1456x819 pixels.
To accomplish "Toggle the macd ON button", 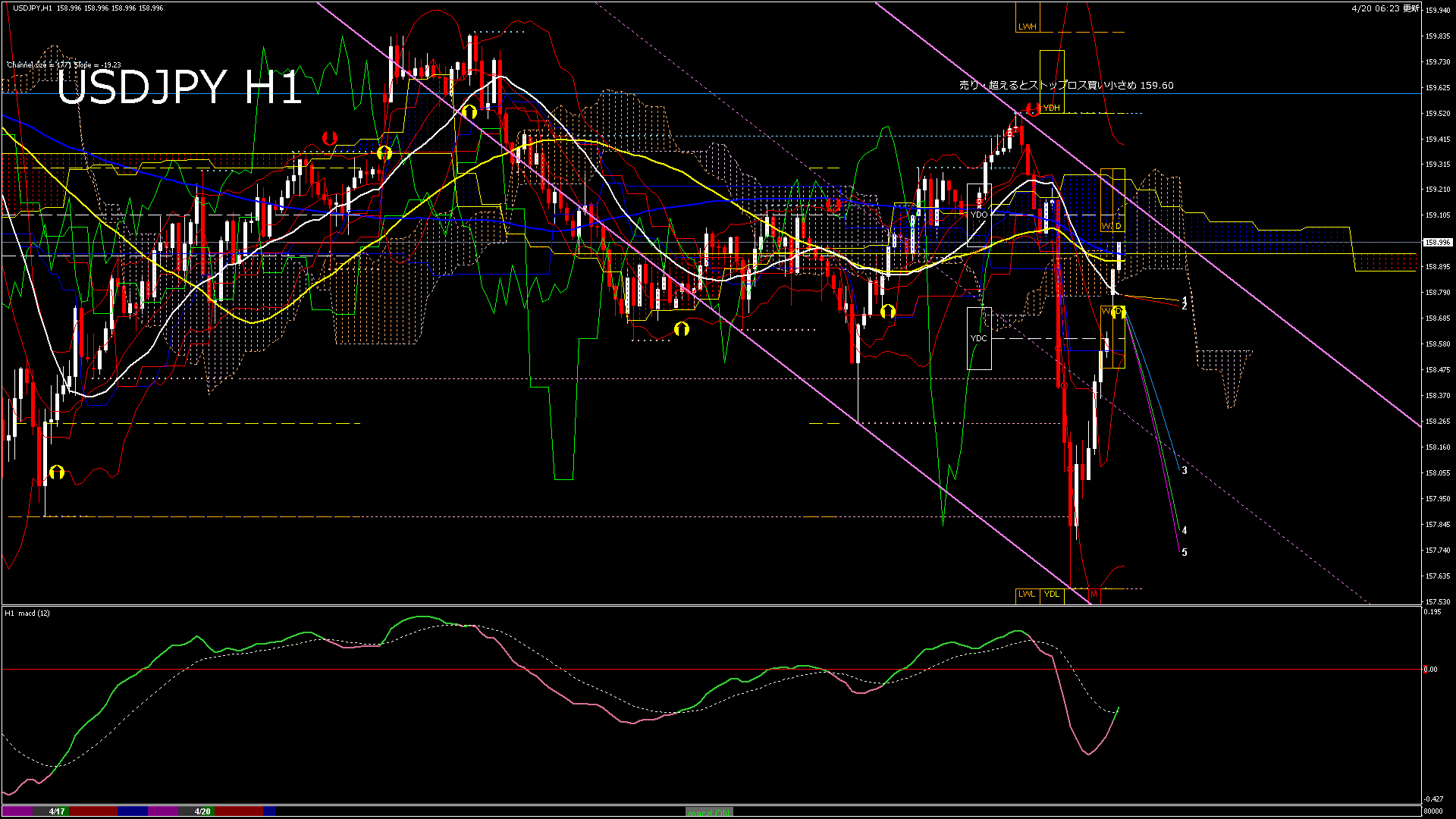I will [x=709, y=811].
